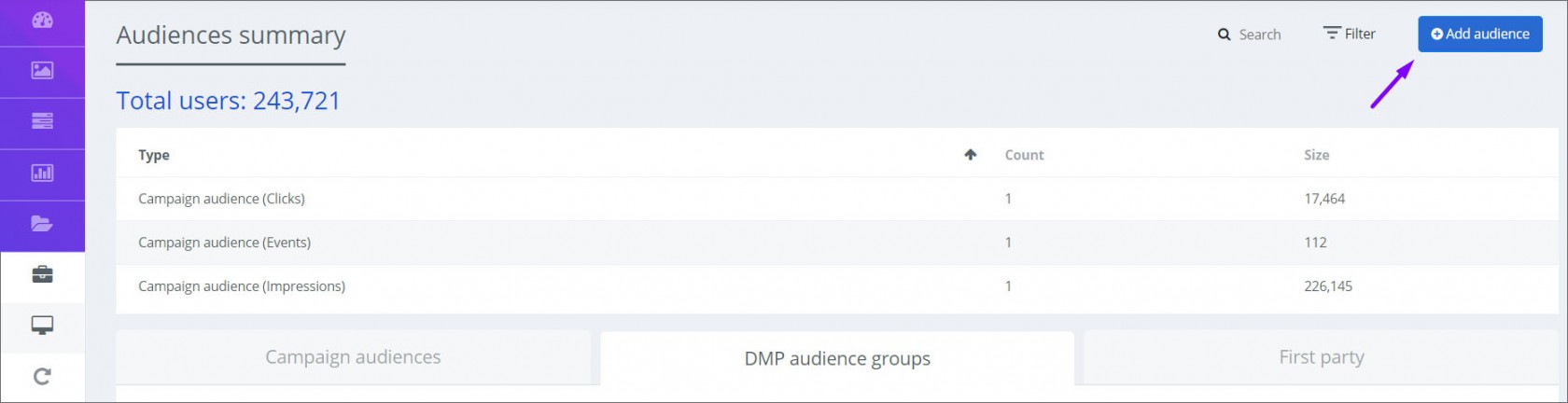
Task: Click the refresh arrow sidebar icon
Action: tap(42, 377)
